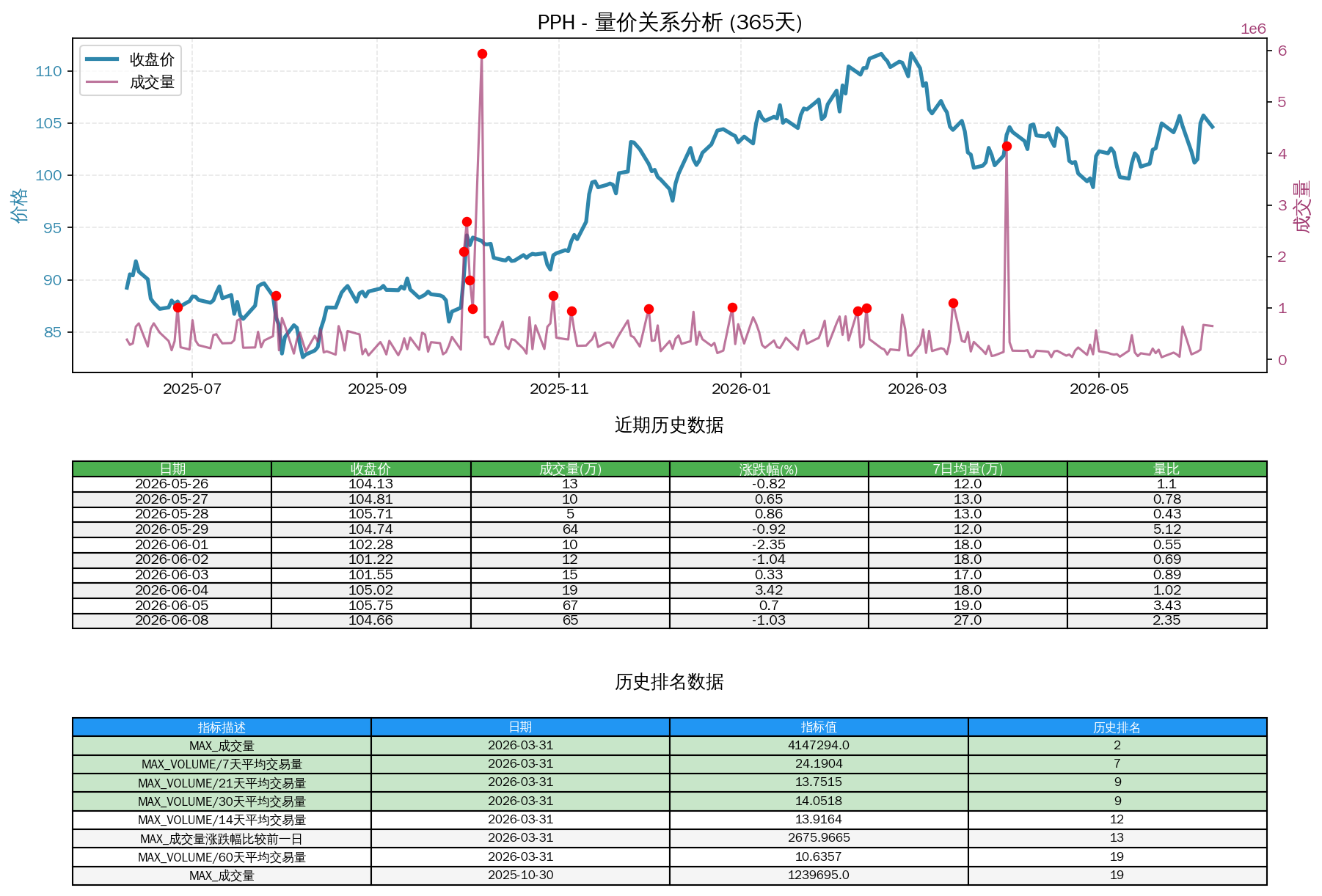1322x896 pixels.
Task: Click the closing price 105.71
Action: (x=370, y=514)
